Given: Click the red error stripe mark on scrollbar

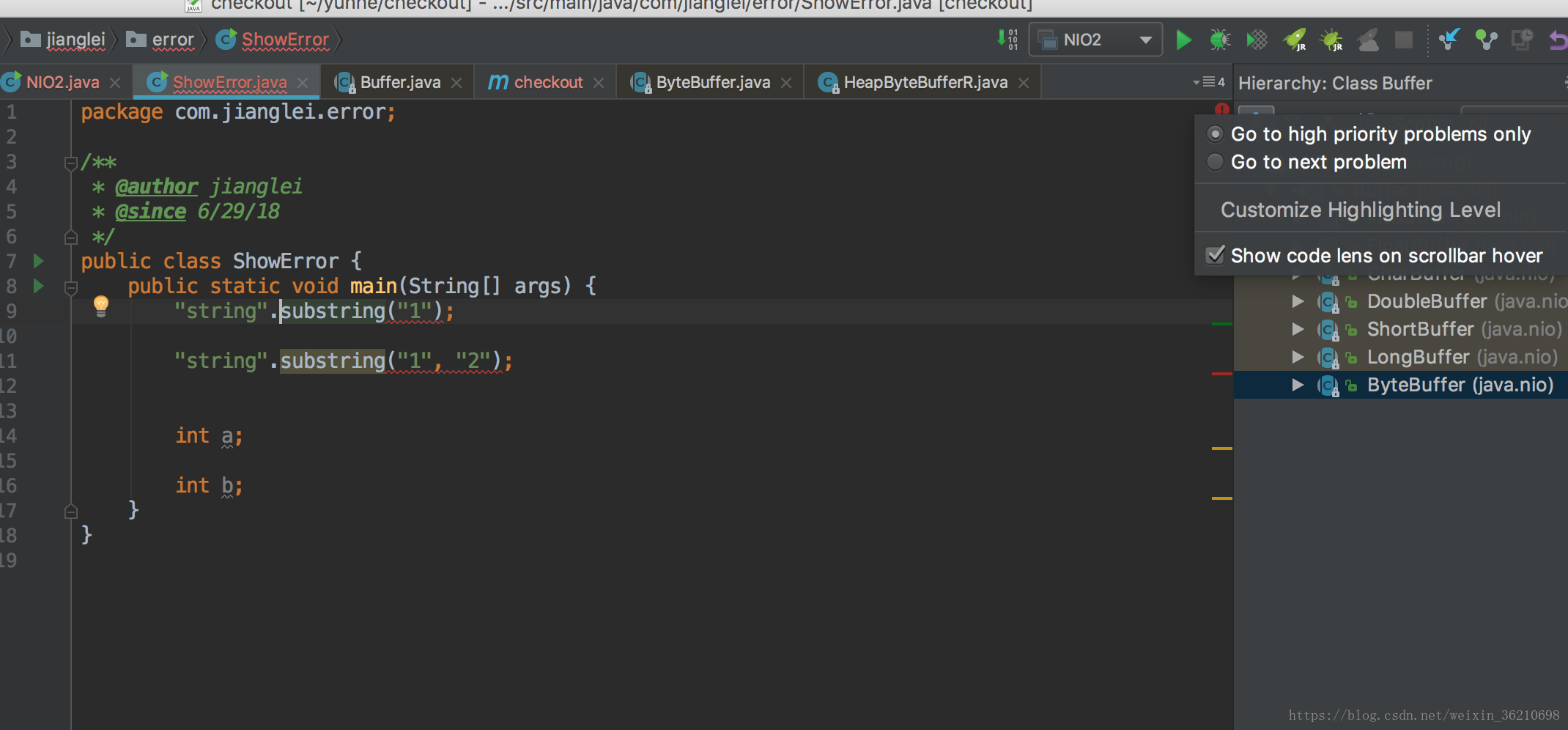Looking at the screenshot, I should click(1221, 374).
